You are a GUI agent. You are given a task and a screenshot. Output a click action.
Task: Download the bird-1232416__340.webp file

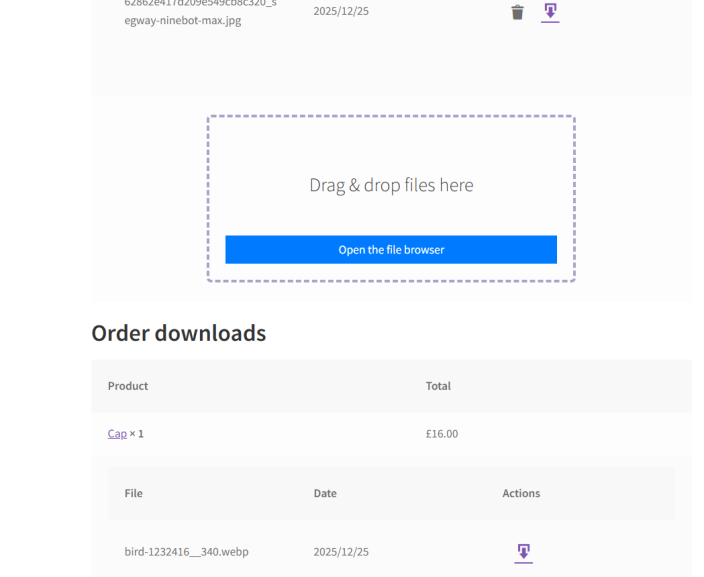(523, 552)
